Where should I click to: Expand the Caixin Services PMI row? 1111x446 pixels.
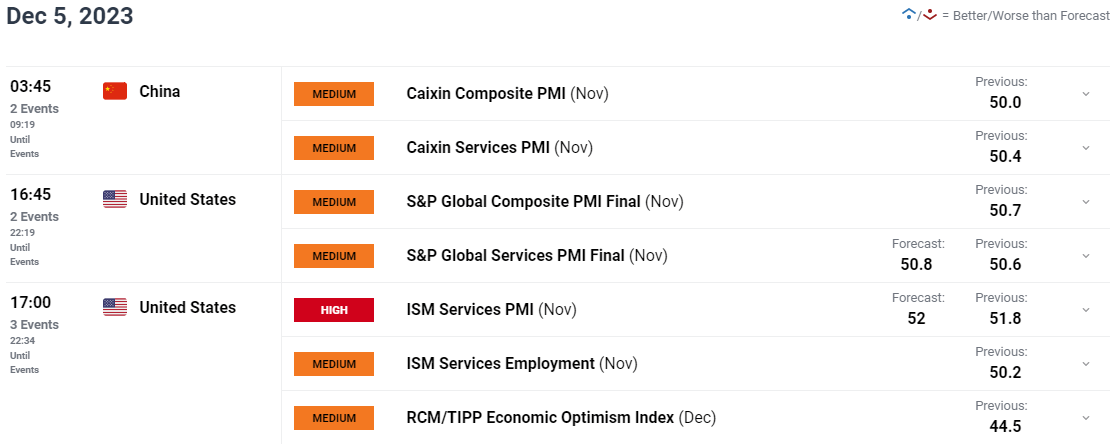pyautogui.click(x=1085, y=147)
